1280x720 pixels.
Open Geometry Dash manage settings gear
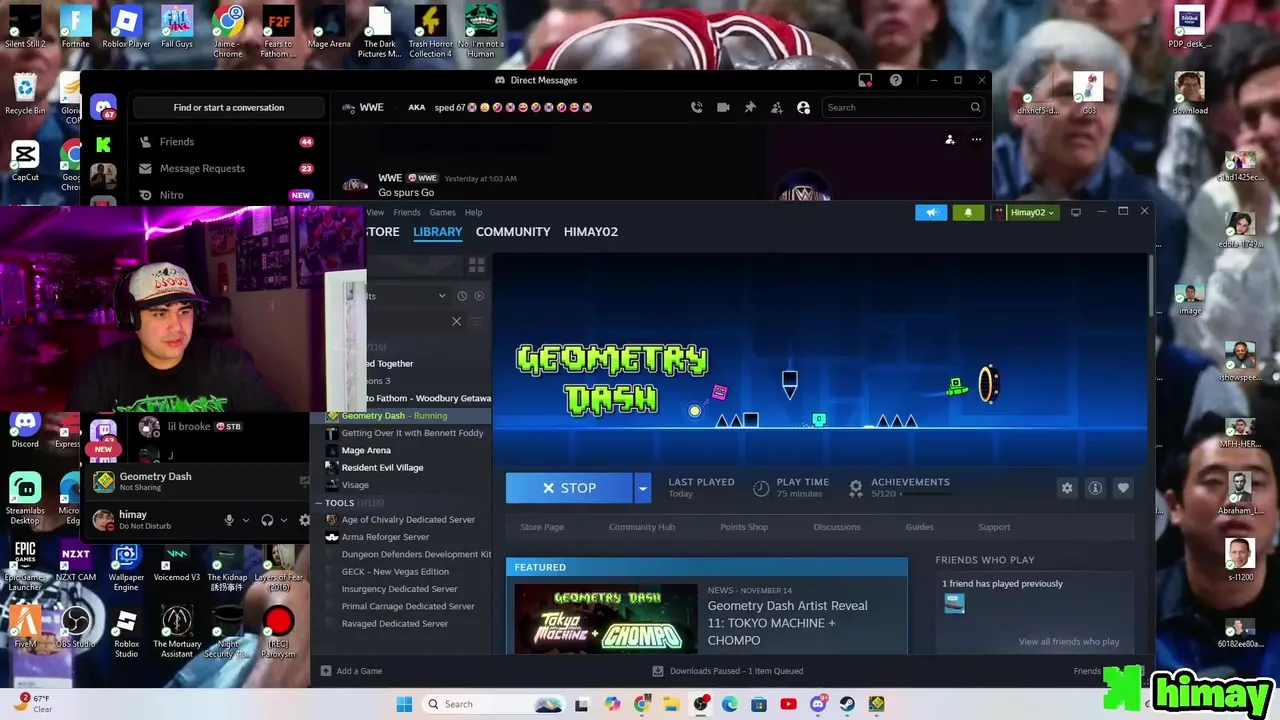pyautogui.click(x=1067, y=488)
